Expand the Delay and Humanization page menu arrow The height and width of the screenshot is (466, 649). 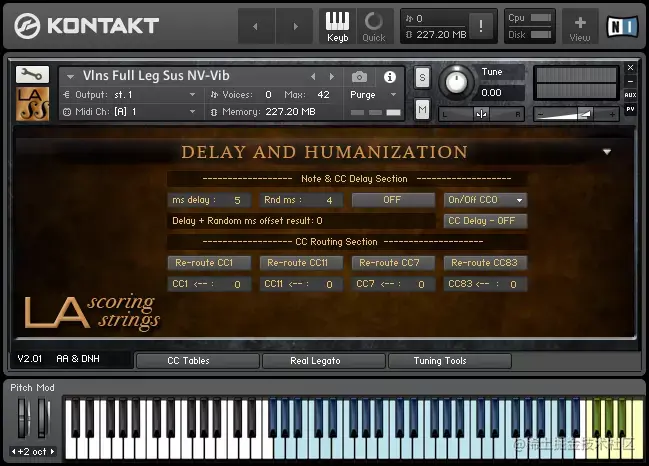pos(607,152)
